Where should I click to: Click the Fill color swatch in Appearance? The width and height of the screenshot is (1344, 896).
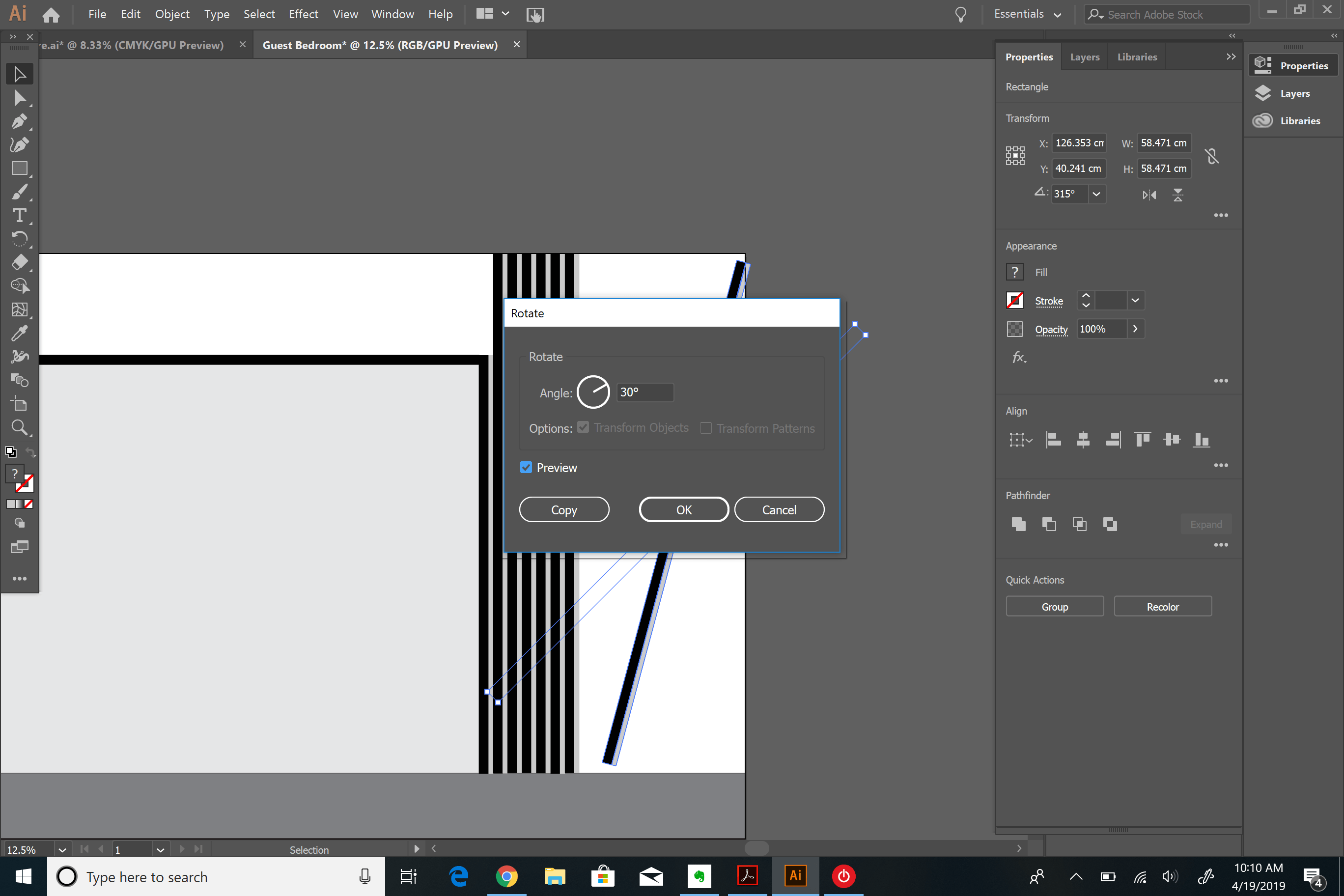[1015, 272]
